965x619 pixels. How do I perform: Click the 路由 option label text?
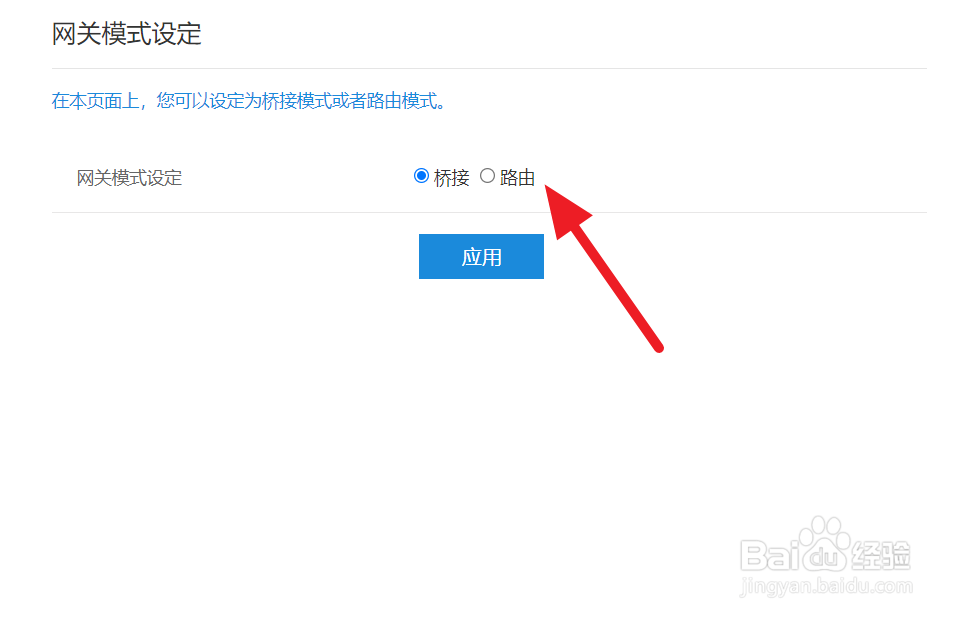pos(517,178)
